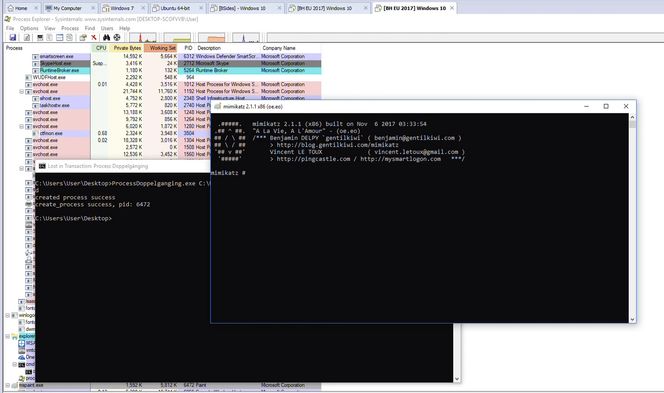Collapse the svchost.exe tree with PID 1280
Viewport: 664px width, 393px height.
[x=22, y=126]
